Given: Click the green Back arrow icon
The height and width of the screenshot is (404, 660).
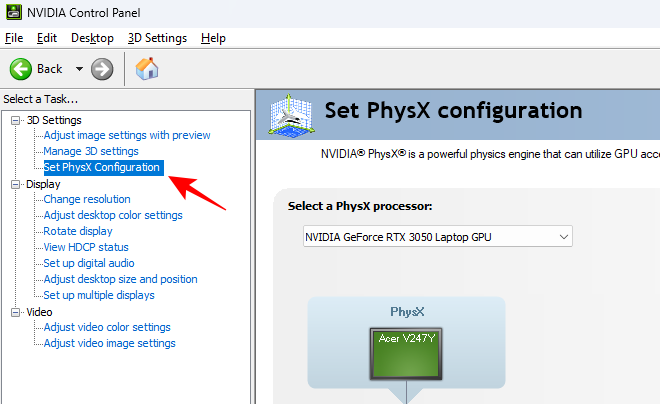Looking at the screenshot, I should pyautogui.click(x=20, y=69).
